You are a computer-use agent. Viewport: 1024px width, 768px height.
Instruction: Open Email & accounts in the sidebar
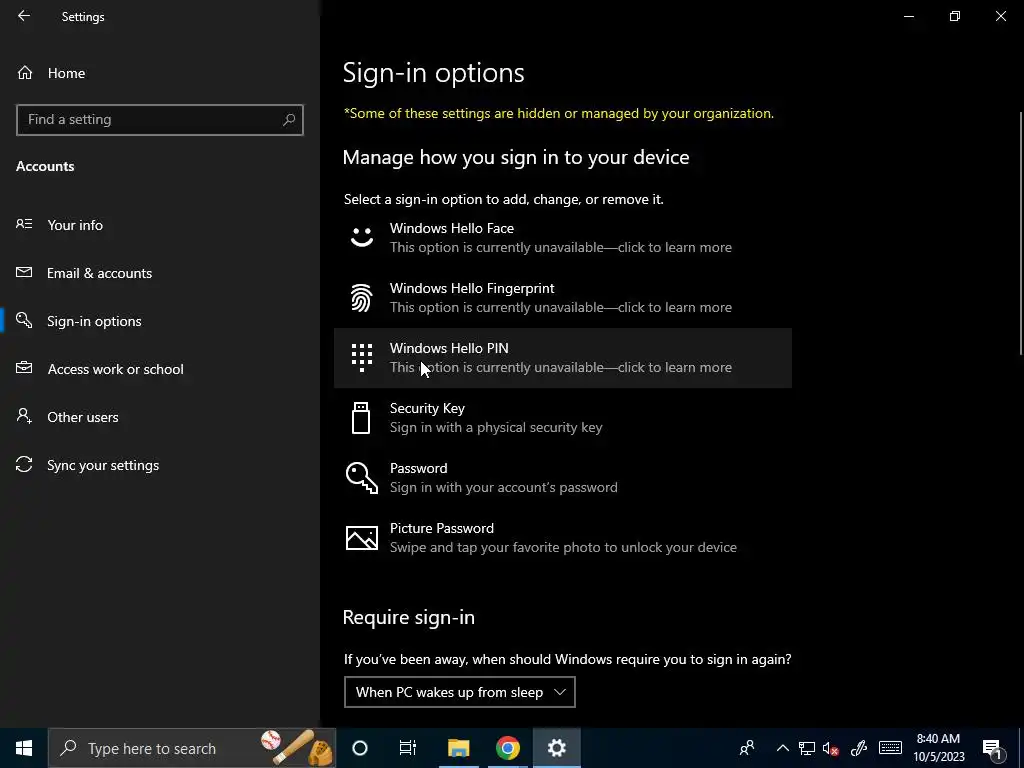[x=160, y=273]
